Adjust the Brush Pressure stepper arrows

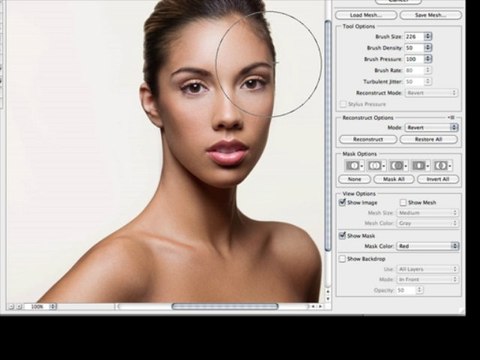pyautogui.click(x=428, y=59)
